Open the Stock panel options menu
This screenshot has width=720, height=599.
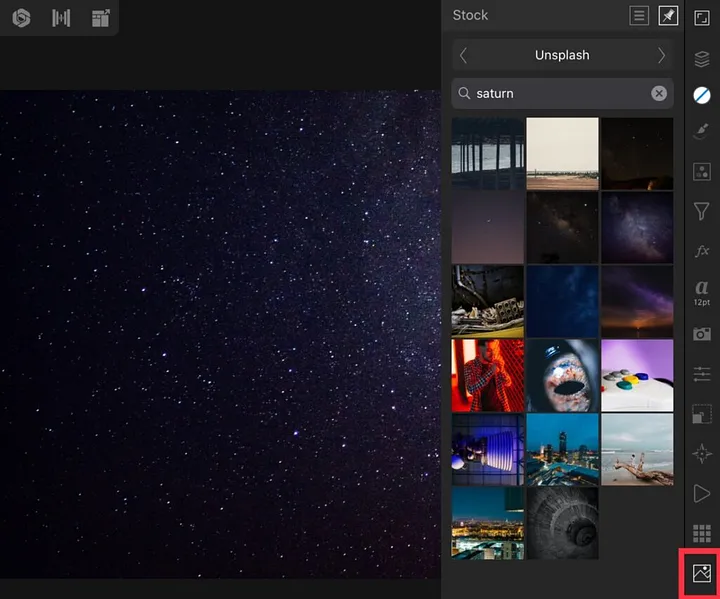(639, 16)
